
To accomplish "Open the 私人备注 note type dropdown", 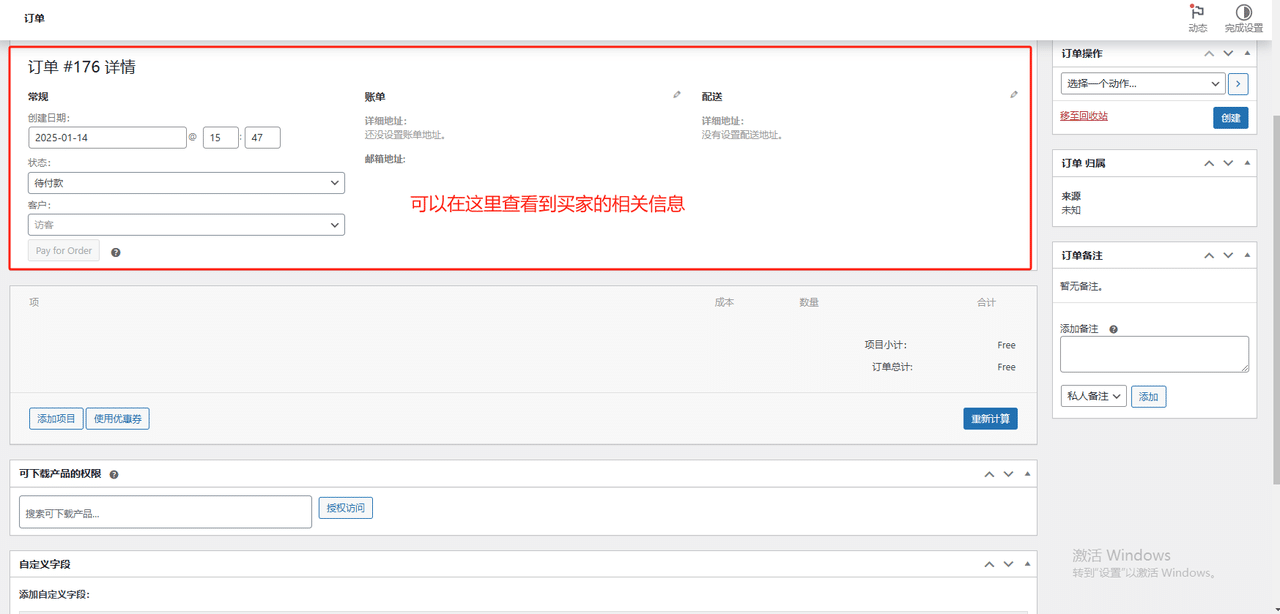I will (x=1094, y=396).
